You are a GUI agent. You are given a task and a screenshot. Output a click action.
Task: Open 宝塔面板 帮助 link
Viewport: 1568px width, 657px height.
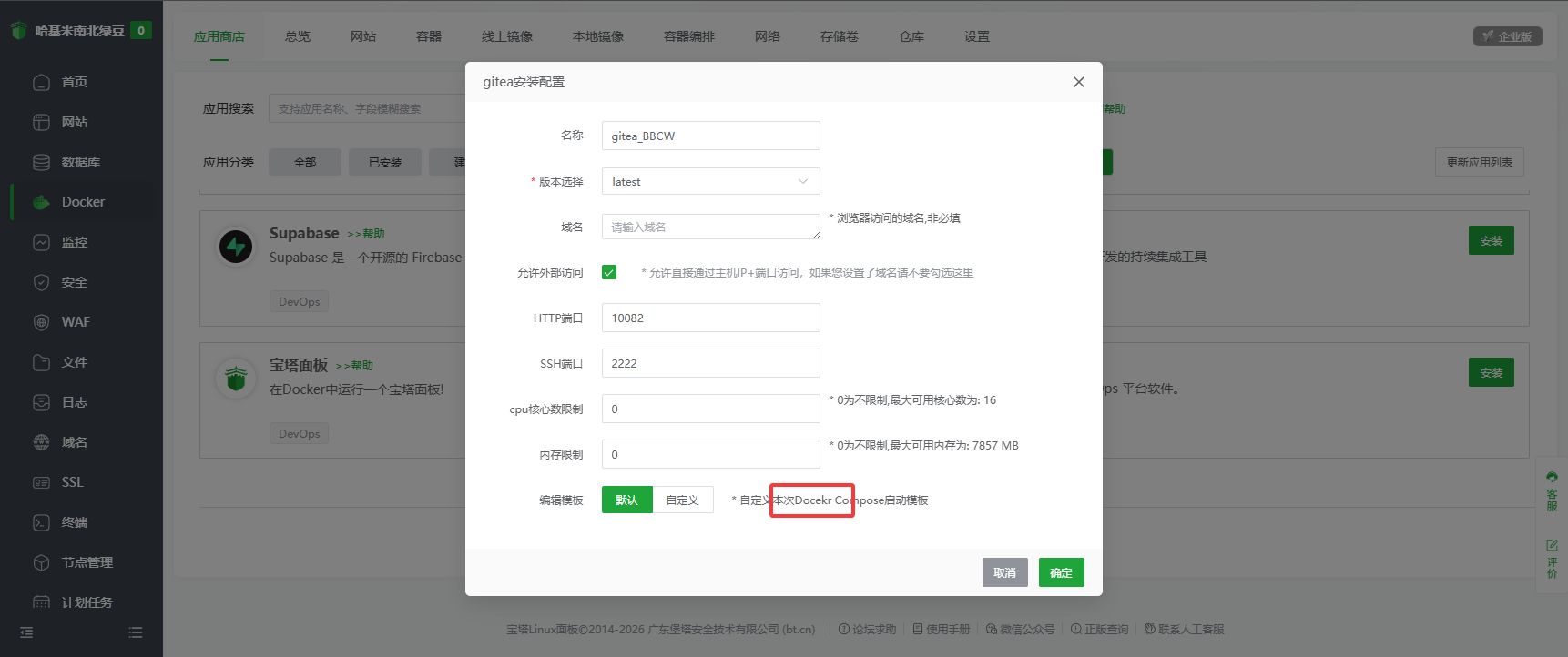354,366
